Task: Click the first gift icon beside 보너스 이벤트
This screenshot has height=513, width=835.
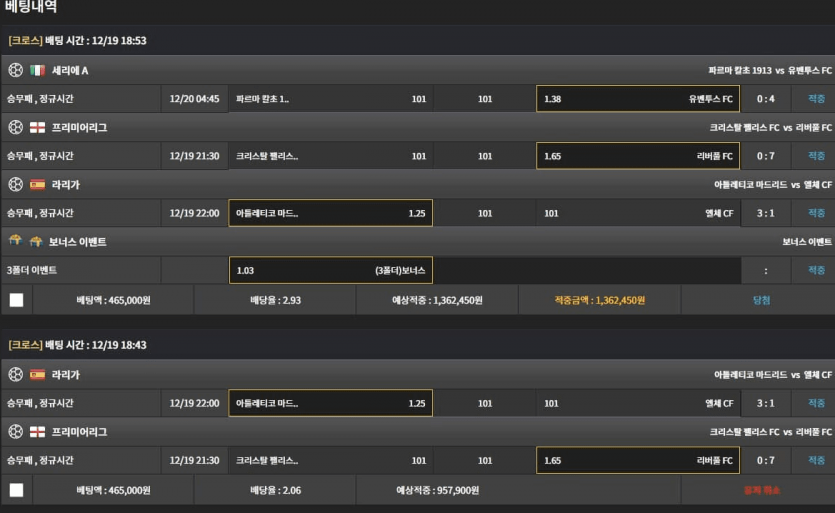Action: 15,240
